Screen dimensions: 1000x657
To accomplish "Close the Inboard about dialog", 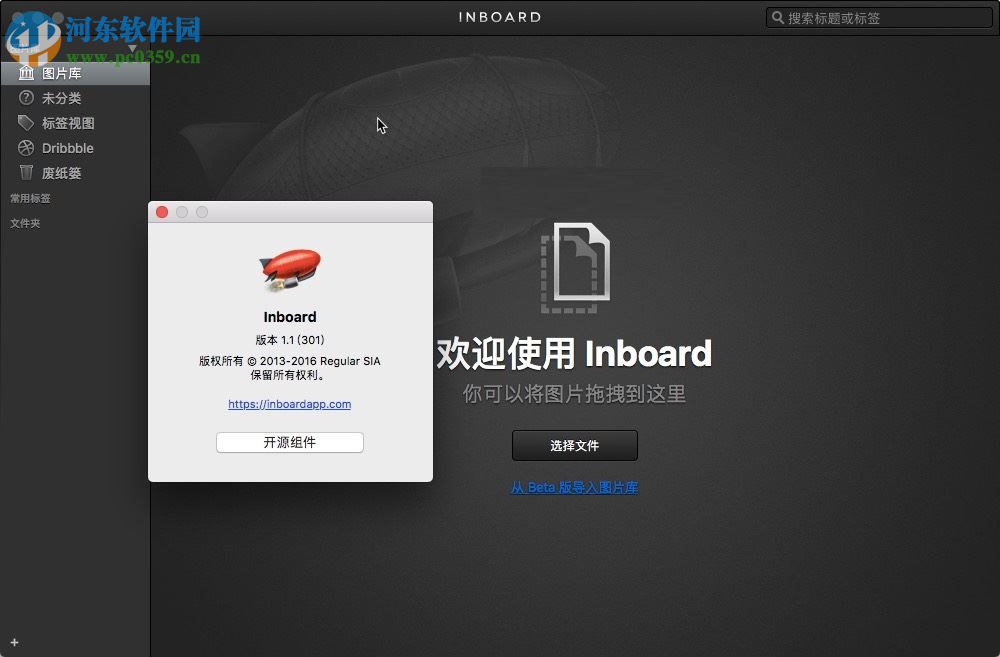I will coord(161,212).
